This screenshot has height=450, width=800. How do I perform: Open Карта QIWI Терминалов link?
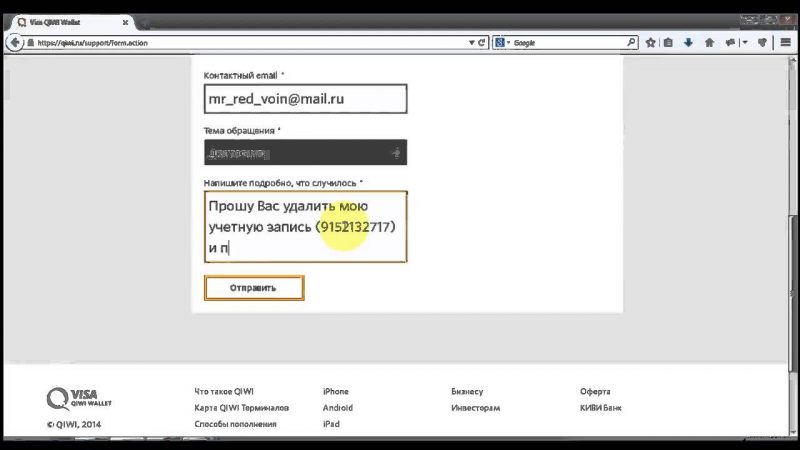[x=242, y=408]
